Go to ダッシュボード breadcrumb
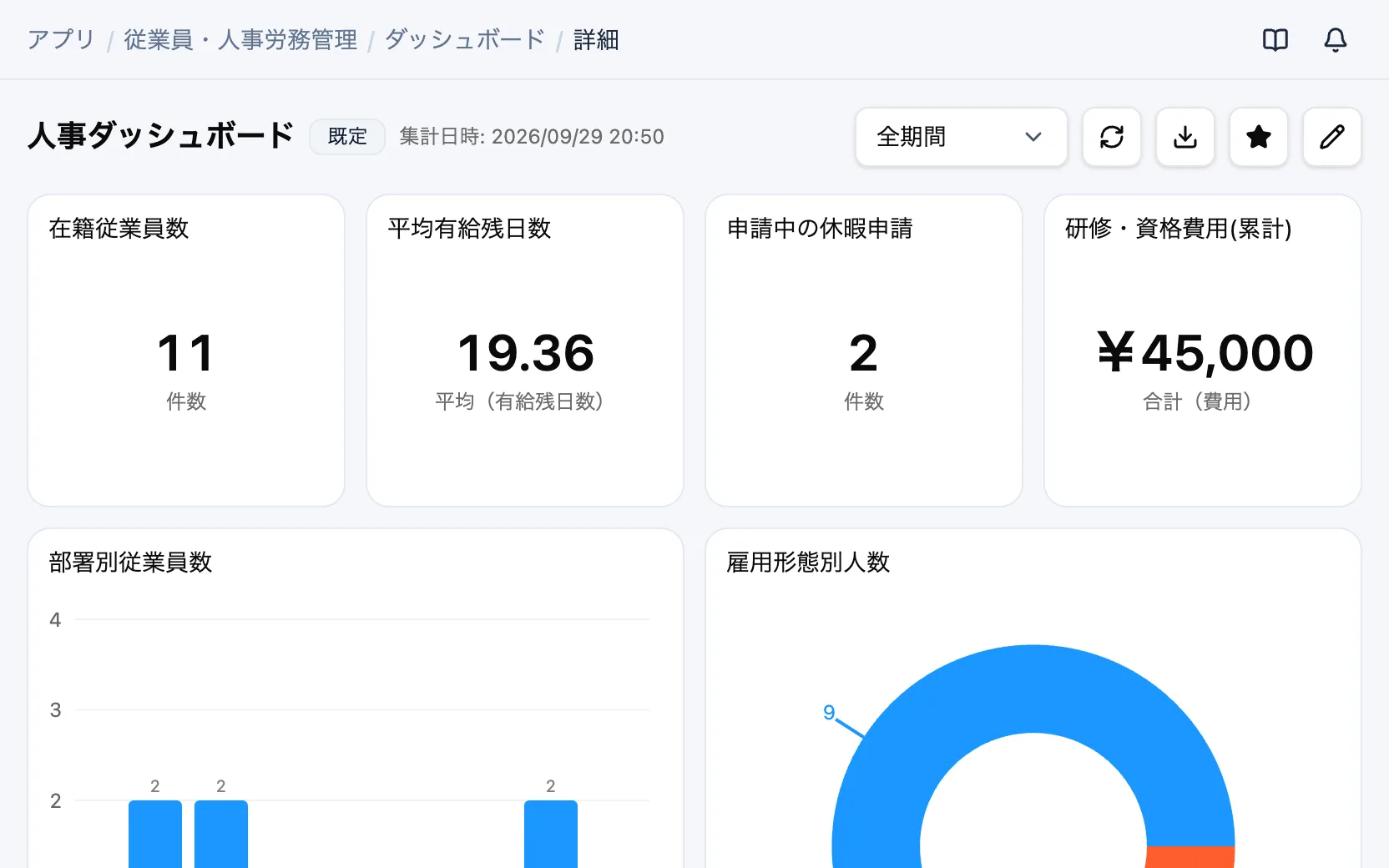Image resolution: width=1389 pixels, height=868 pixels. click(x=465, y=40)
